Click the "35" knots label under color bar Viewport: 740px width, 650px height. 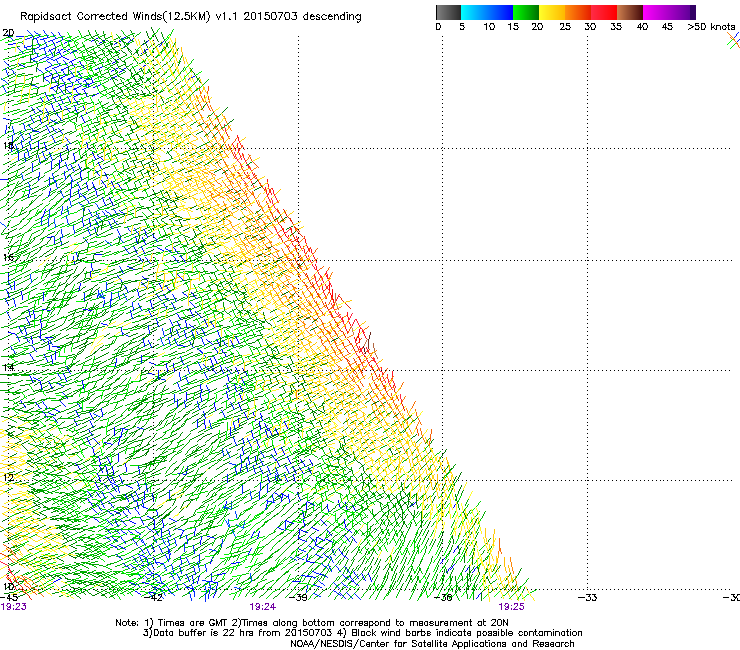pyautogui.click(x=616, y=27)
